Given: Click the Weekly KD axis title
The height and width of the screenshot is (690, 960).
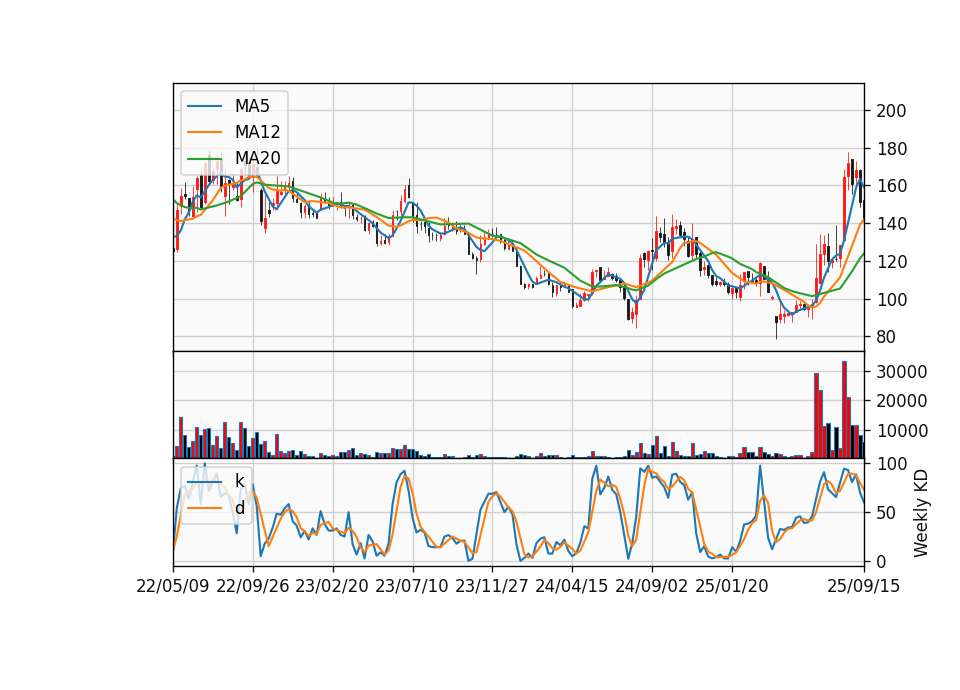Looking at the screenshot, I should 921,514.
